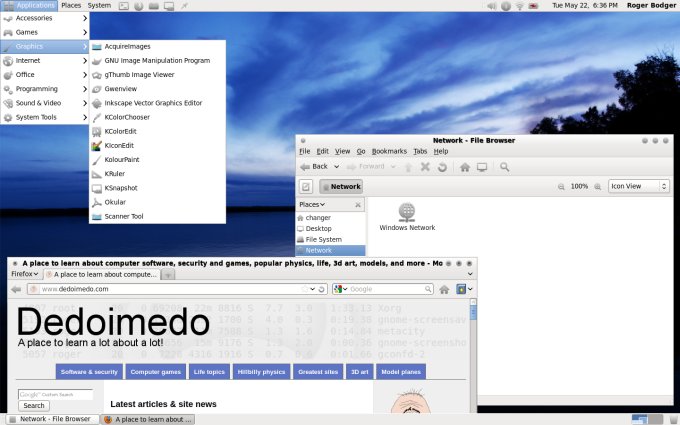The width and height of the screenshot is (680, 425).
Task: Click the Search magnifier in File Browser
Action: (504, 167)
